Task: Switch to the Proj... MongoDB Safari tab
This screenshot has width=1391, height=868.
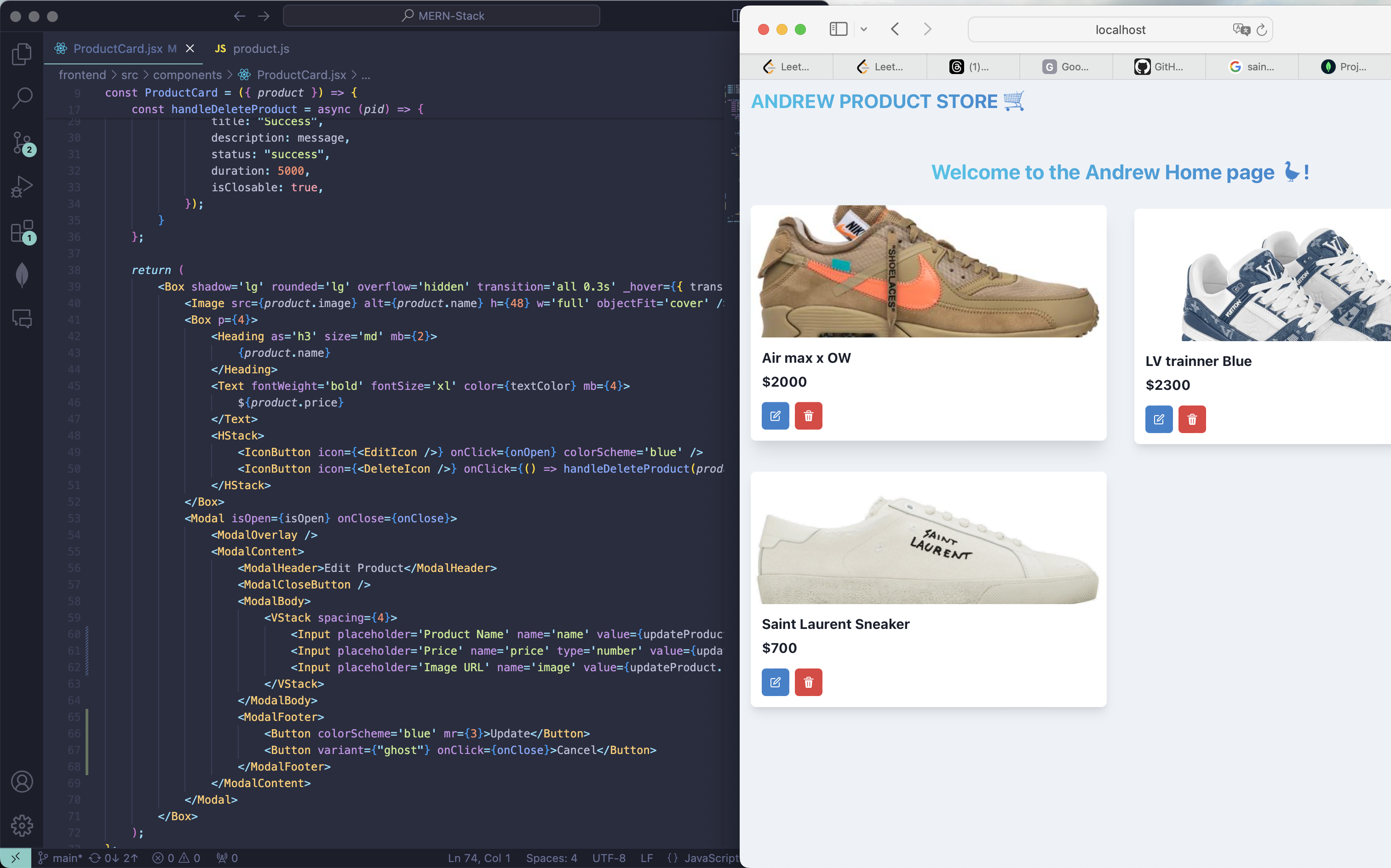Action: (1344, 67)
